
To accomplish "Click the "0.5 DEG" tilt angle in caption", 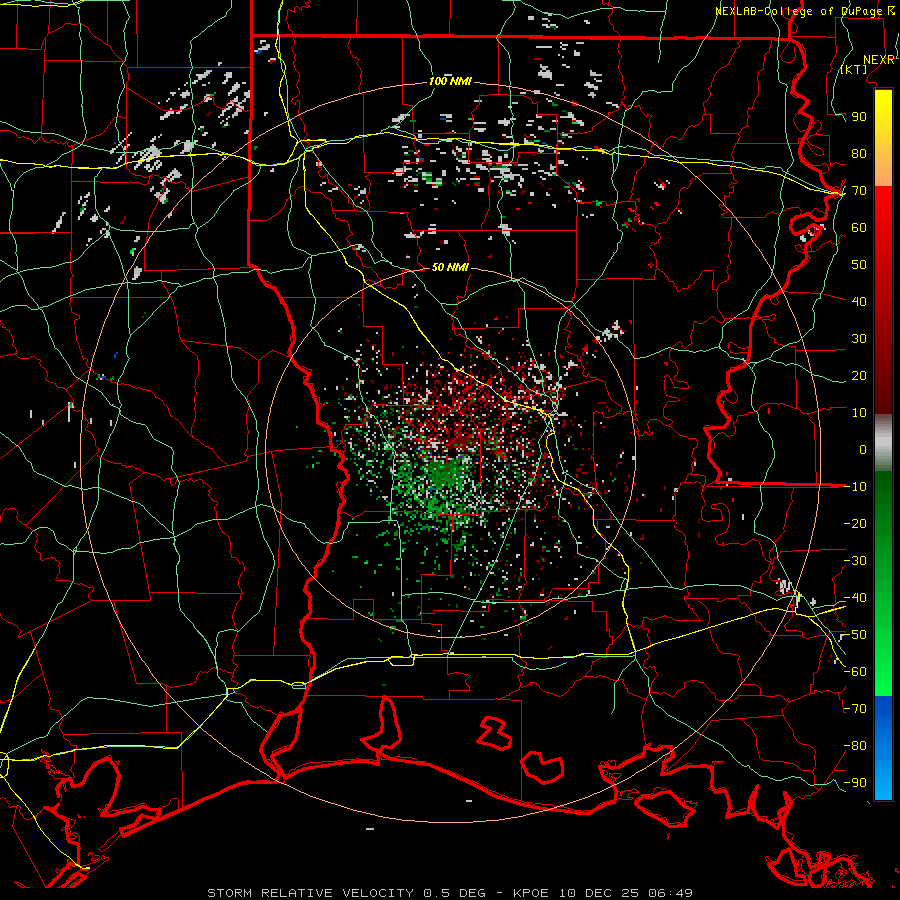I will 454,893.
